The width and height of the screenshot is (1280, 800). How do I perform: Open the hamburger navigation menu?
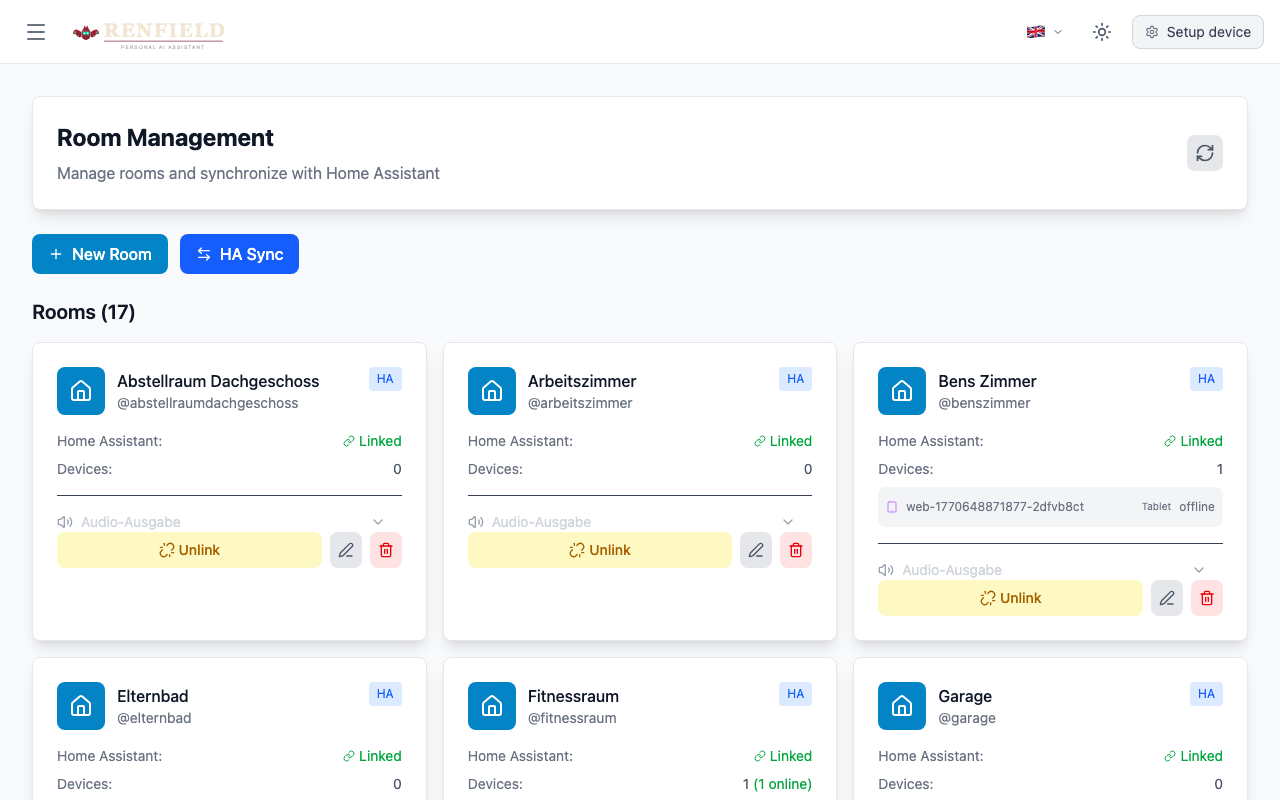(36, 32)
